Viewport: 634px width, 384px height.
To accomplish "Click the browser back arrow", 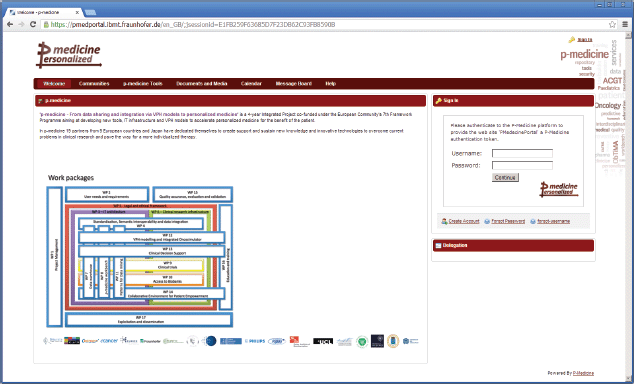I will pyautogui.click(x=10, y=25).
